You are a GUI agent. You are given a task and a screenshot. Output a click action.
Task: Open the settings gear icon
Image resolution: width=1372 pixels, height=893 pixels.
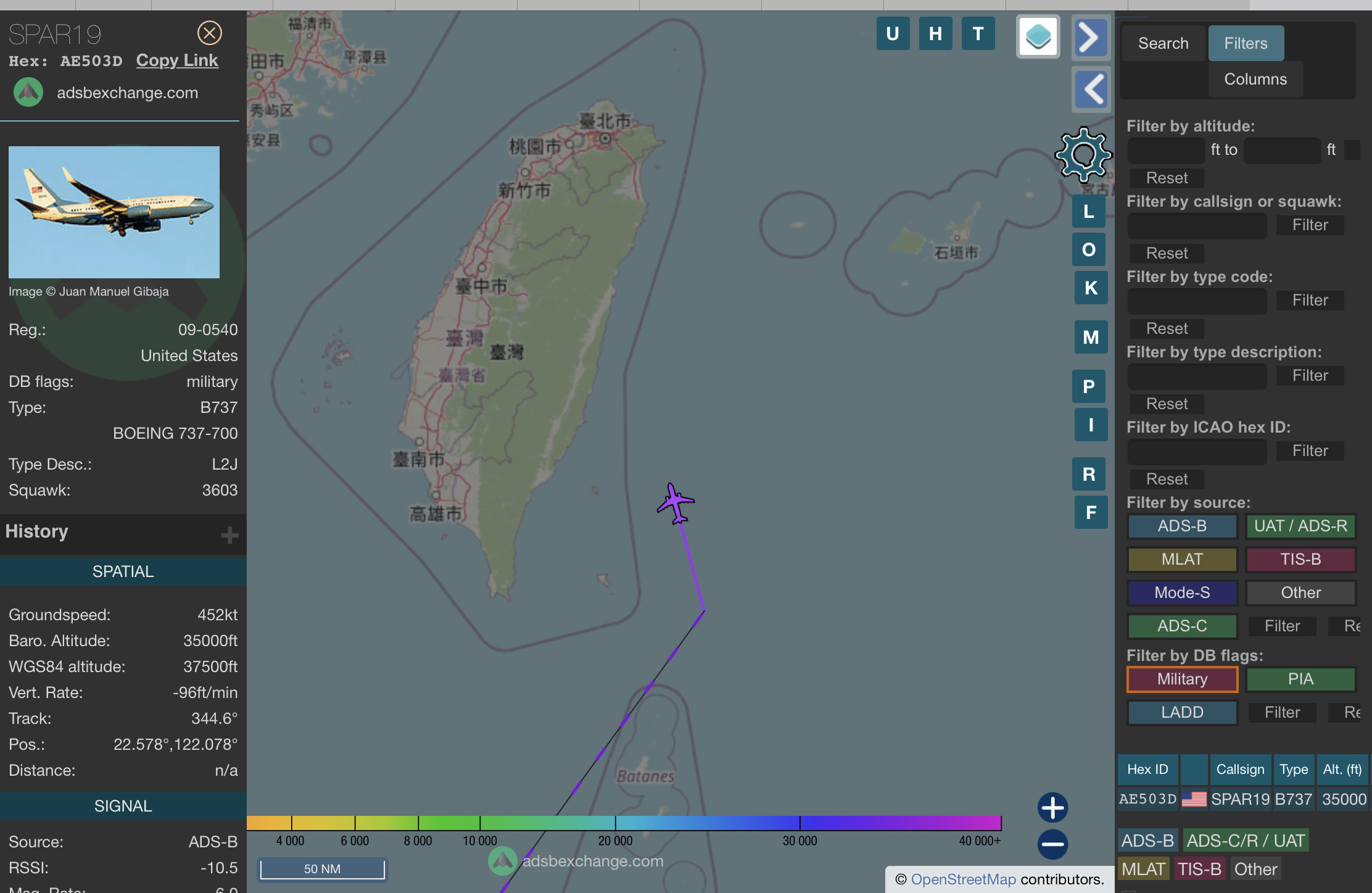point(1083,155)
